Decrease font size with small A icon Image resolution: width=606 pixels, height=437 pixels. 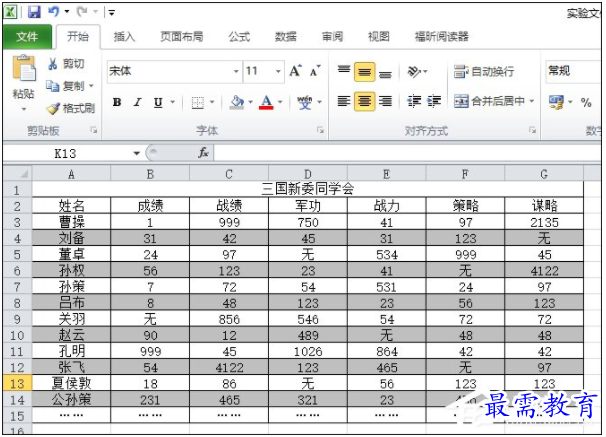tap(315, 71)
